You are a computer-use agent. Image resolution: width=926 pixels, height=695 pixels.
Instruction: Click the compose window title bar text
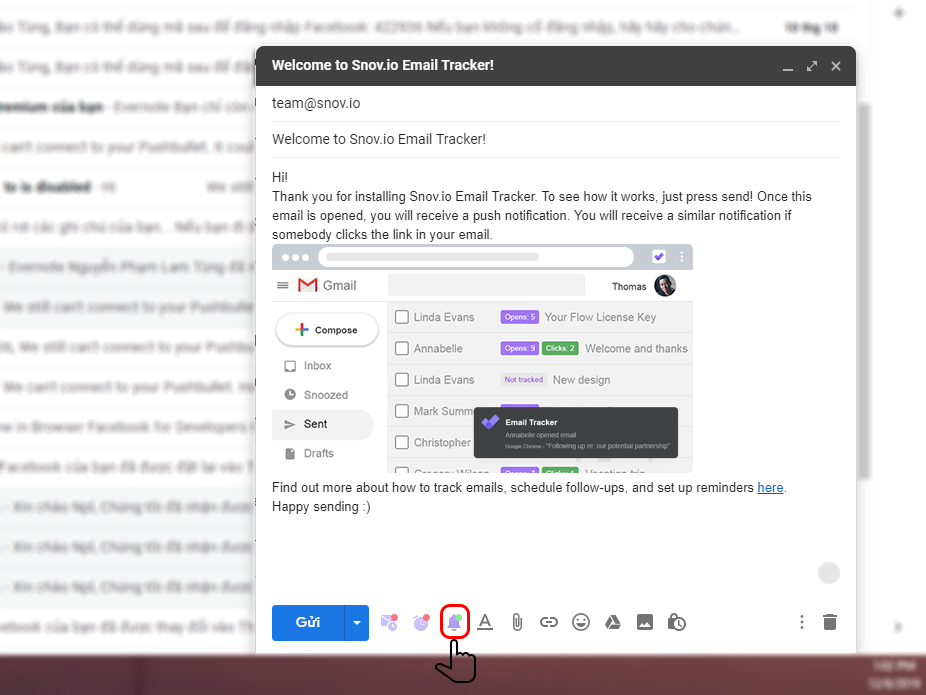tap(383, 66)
